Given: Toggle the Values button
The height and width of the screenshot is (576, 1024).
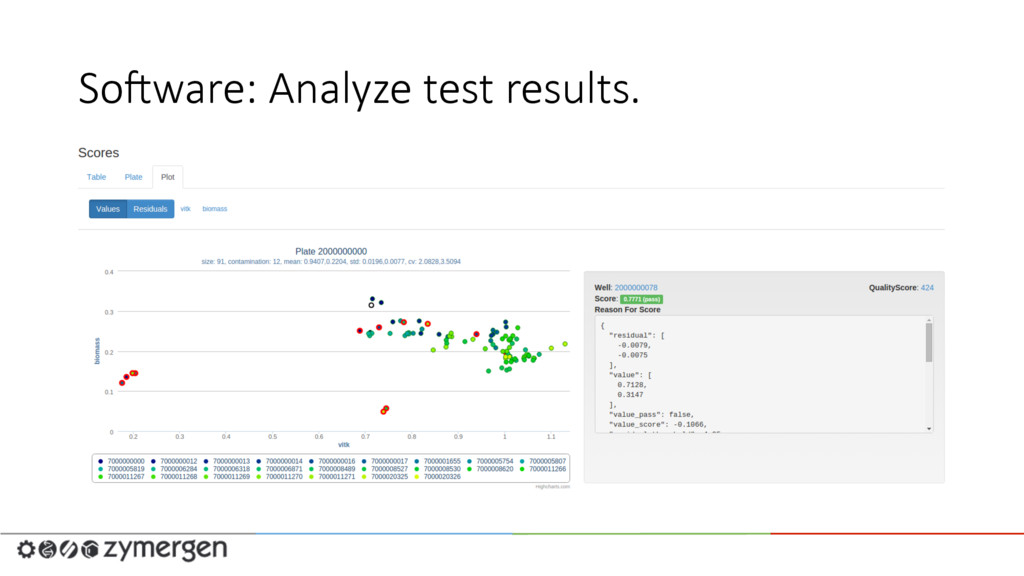Looking at the screenshot, I should (108, 209).
